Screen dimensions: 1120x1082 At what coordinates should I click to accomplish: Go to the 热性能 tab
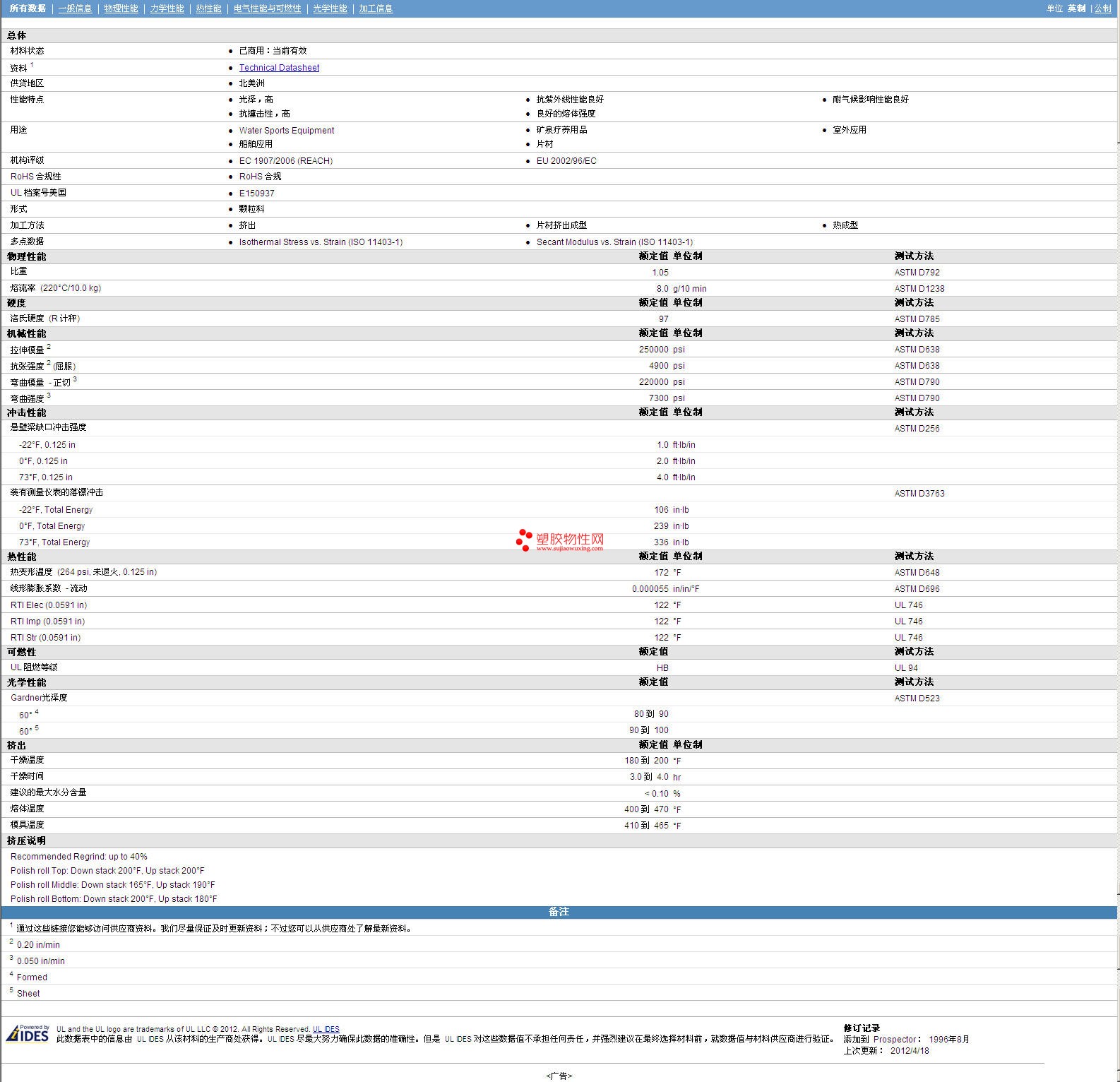pyautogui.click(x=208, y=8)
